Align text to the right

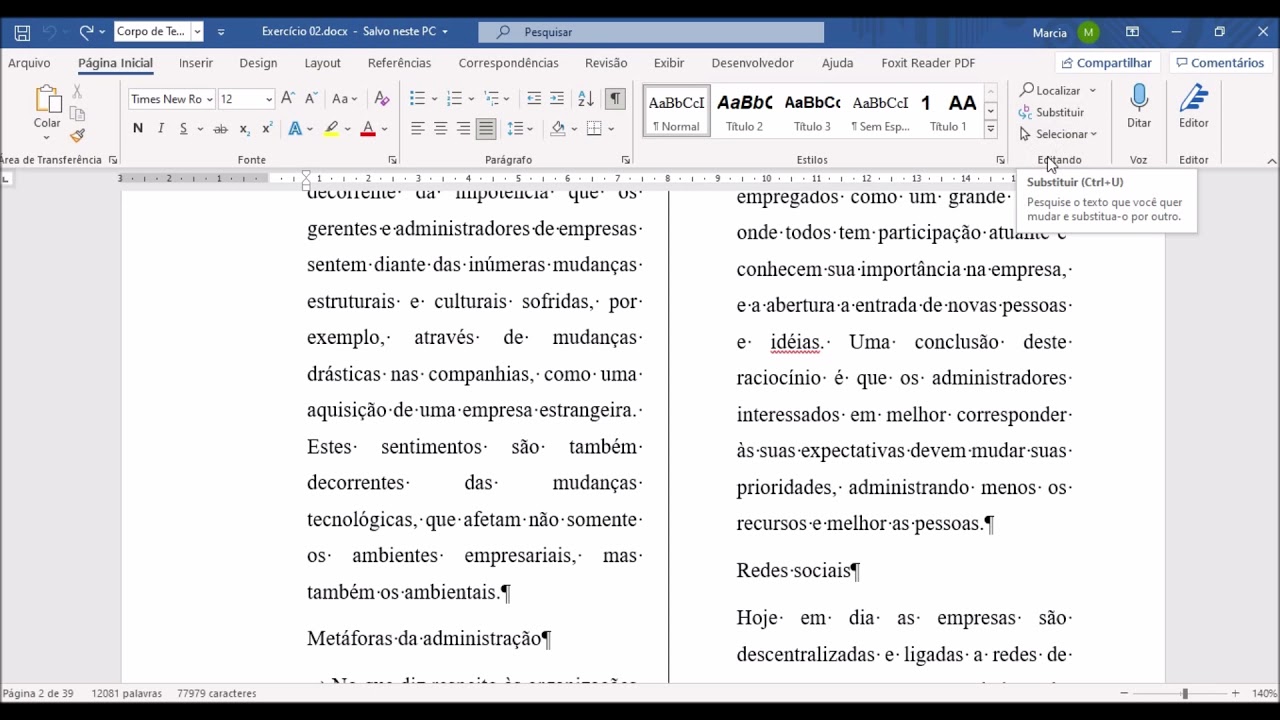pos(463,129)
